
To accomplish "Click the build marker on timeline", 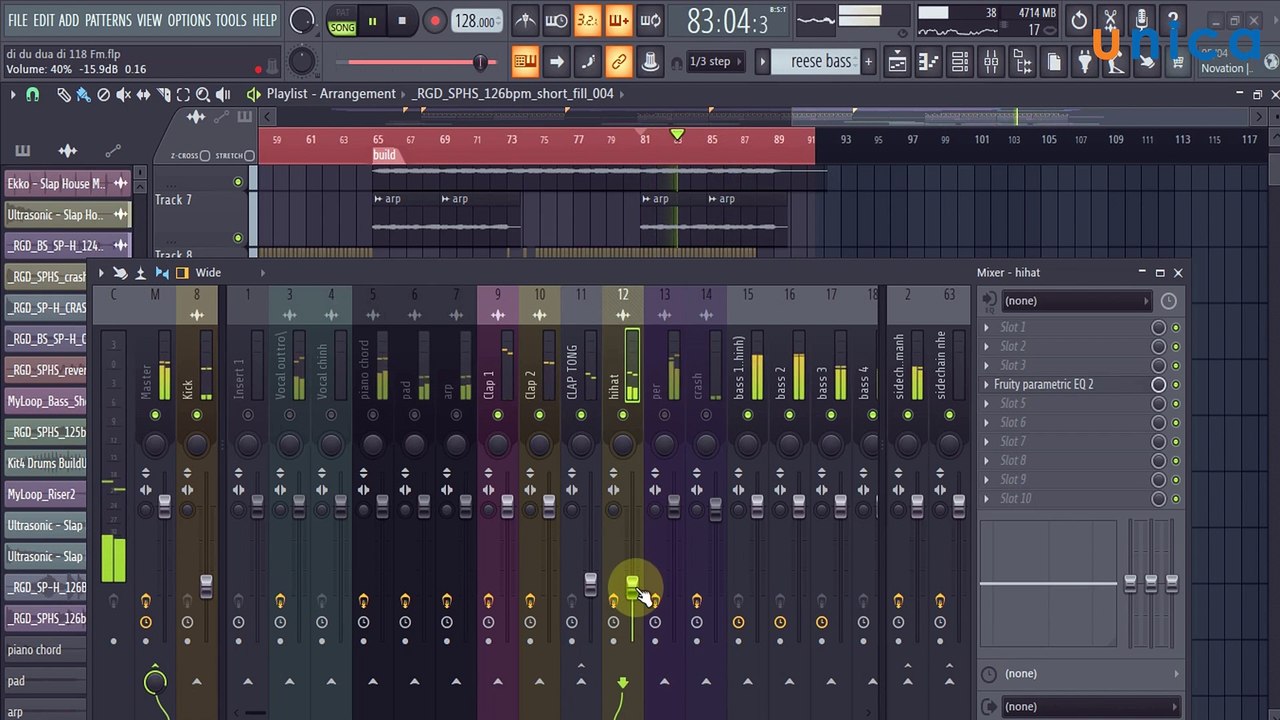I will [384, 155].
